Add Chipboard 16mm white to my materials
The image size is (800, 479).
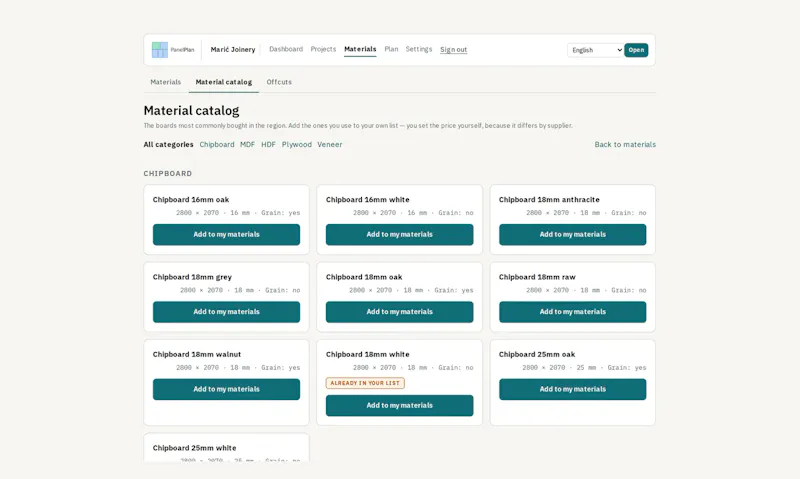(x=399, y=235)
